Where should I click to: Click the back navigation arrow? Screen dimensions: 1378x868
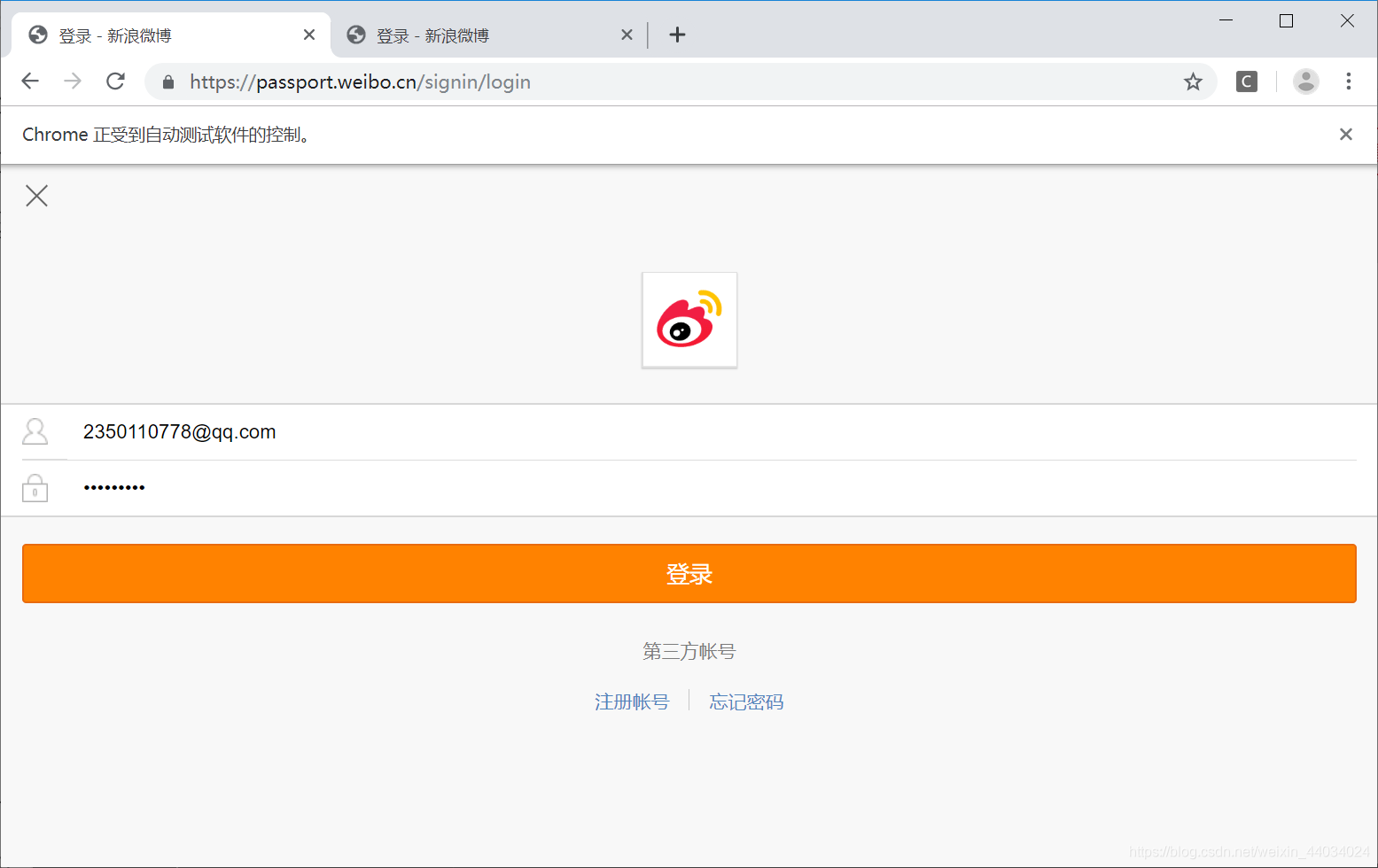pos(29,81)
